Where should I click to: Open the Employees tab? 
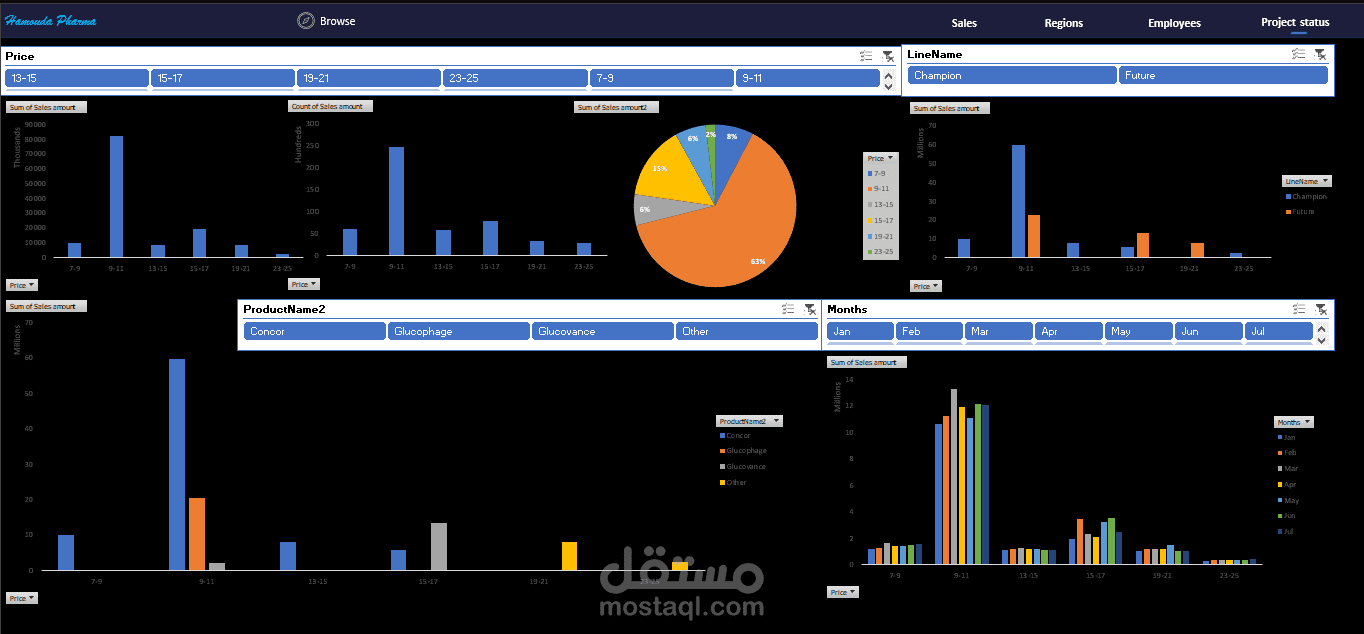point(1174,23)
